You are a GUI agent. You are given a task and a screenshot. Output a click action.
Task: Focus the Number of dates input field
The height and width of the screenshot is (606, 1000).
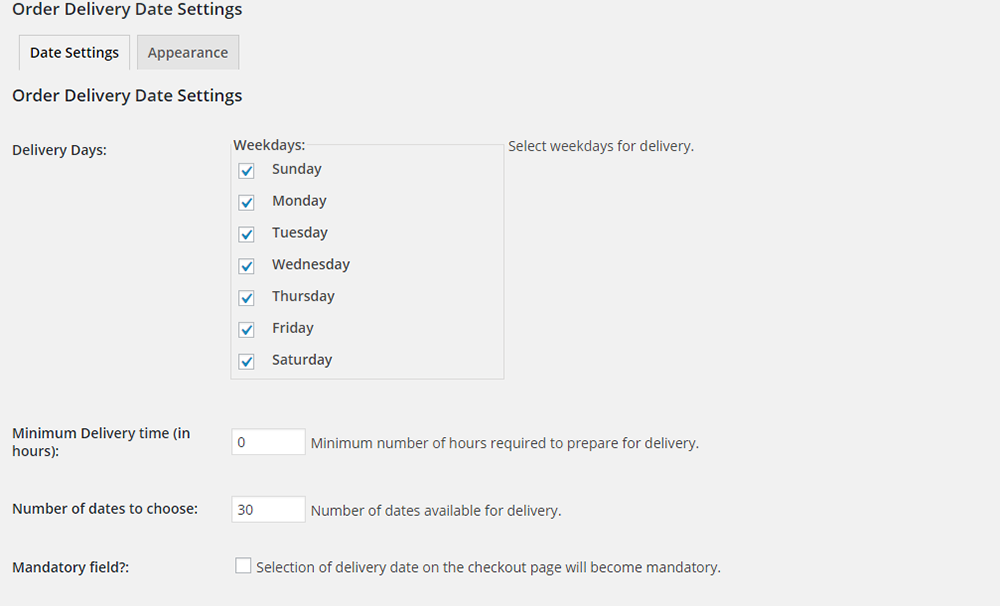click(x=268, y=509)
